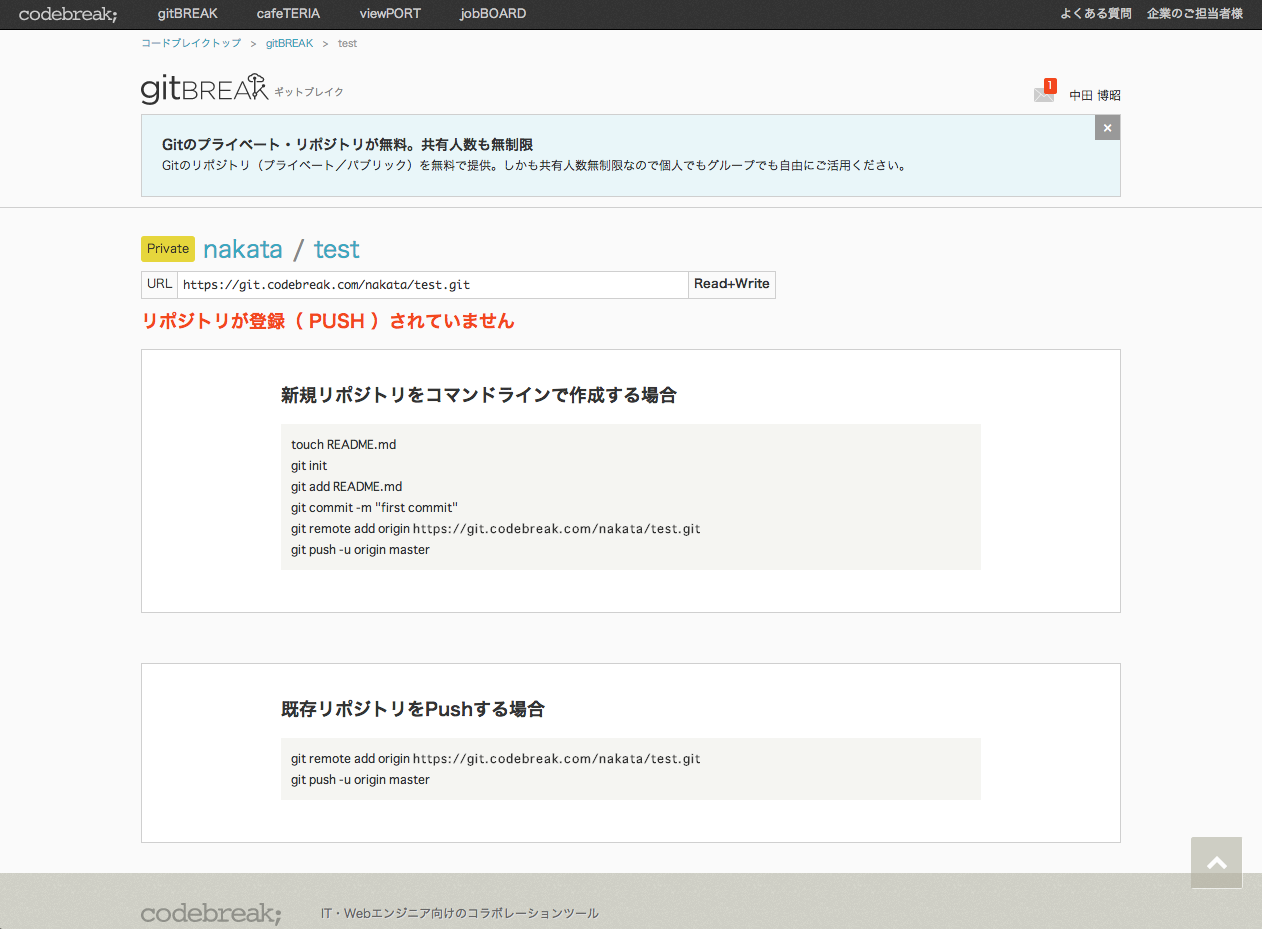The image size is (1262, 929).
Task: Click the red notification badge showing 1
Action: pyautogui.click(x=1049, y=84)
